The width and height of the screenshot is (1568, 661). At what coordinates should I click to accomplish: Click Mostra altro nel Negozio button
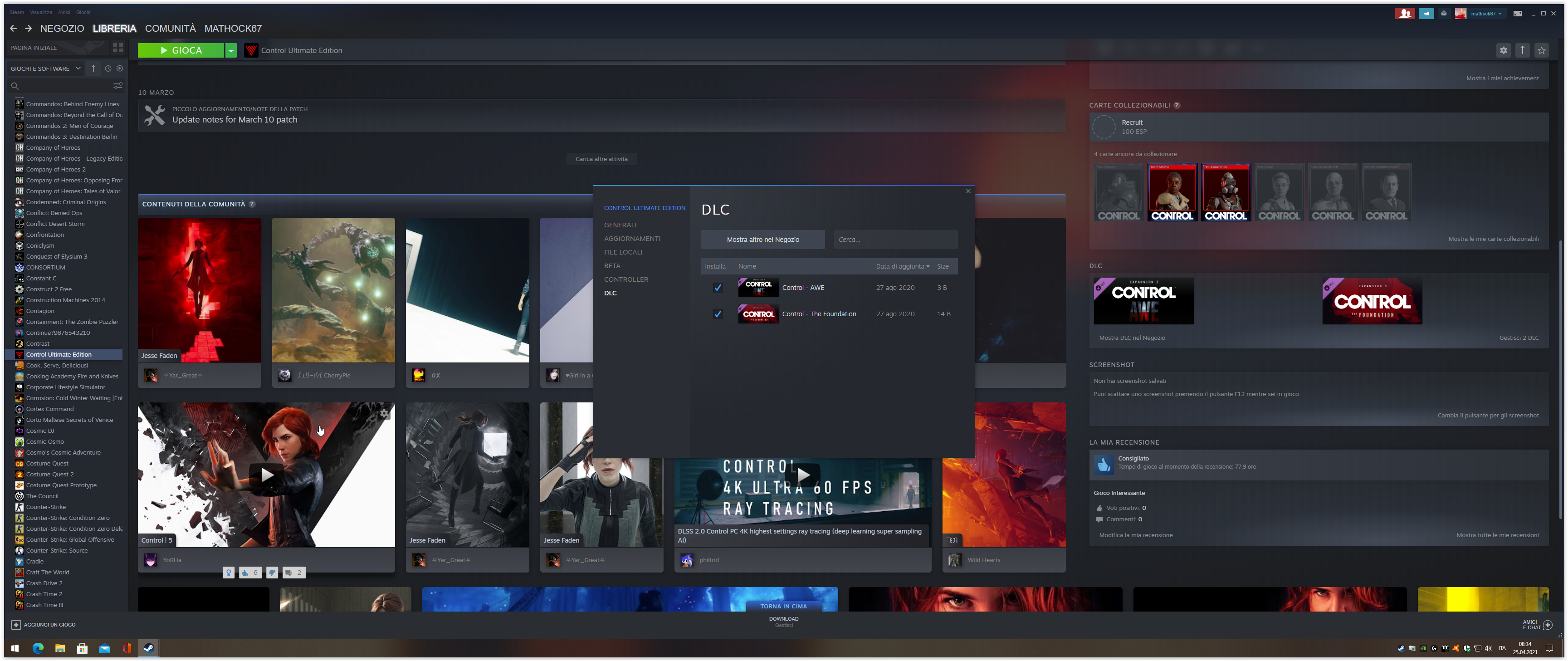point(762,240)
